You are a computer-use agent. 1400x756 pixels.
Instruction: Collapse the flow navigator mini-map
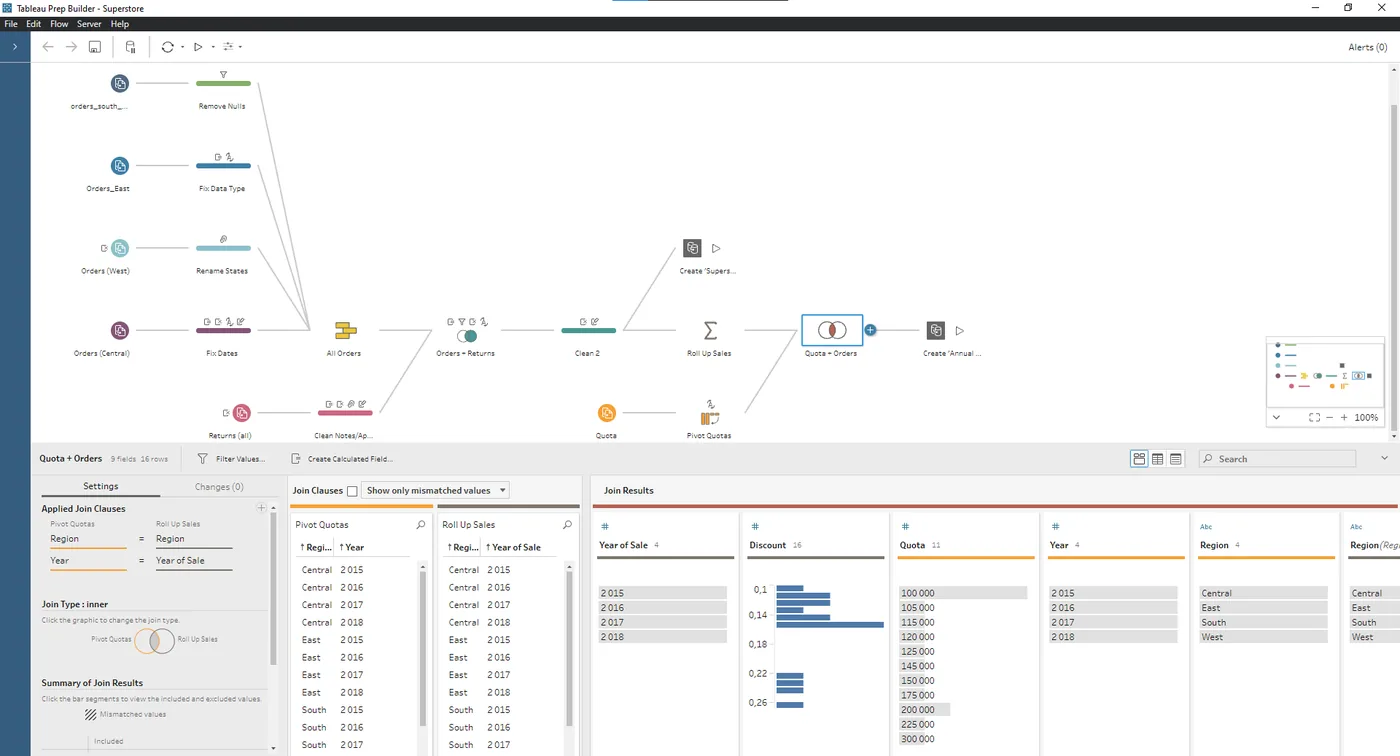(x=1276, y=418)
